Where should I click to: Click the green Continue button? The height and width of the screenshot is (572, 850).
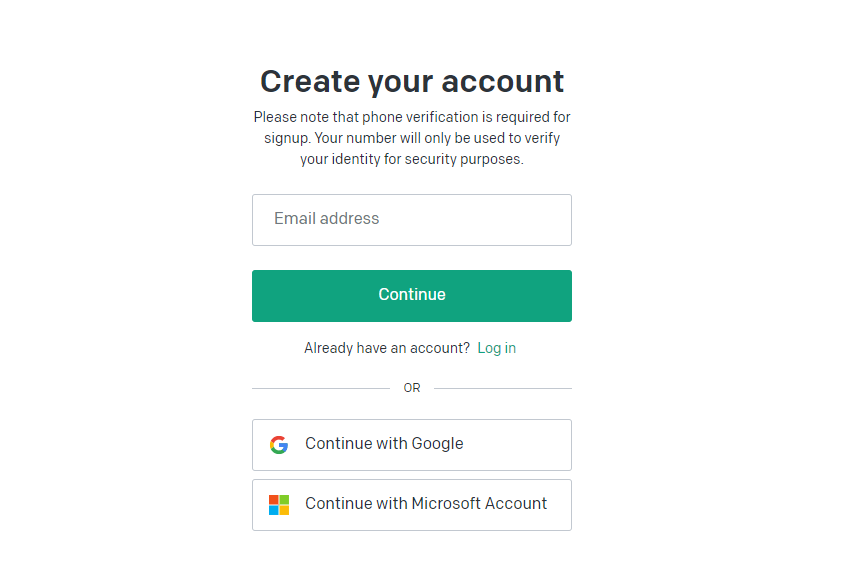pos(411,295)
